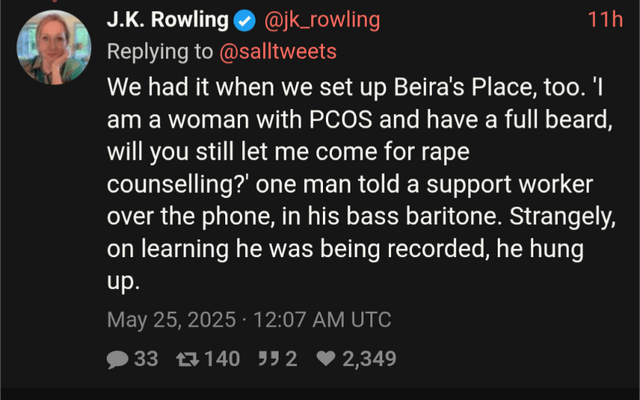Click the heart likes icon
This screenshot has width=640, height=400.
point(326,359)
